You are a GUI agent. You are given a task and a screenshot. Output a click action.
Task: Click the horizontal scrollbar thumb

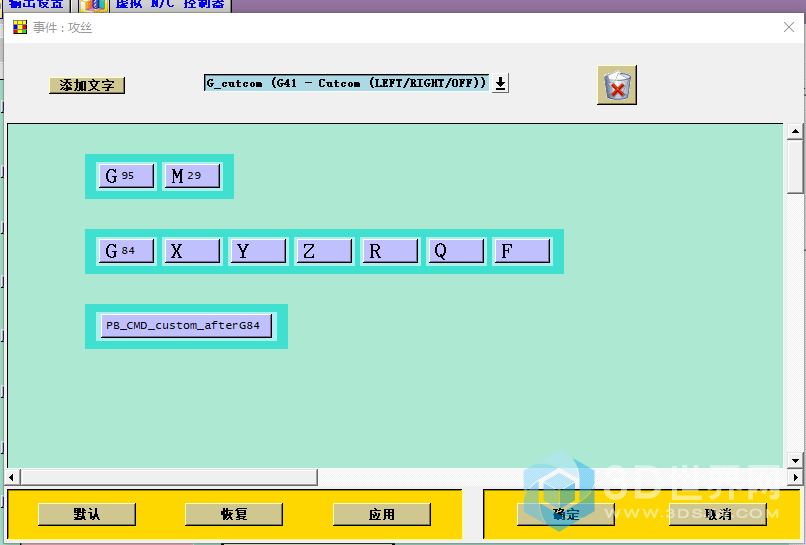coord(169,477)
